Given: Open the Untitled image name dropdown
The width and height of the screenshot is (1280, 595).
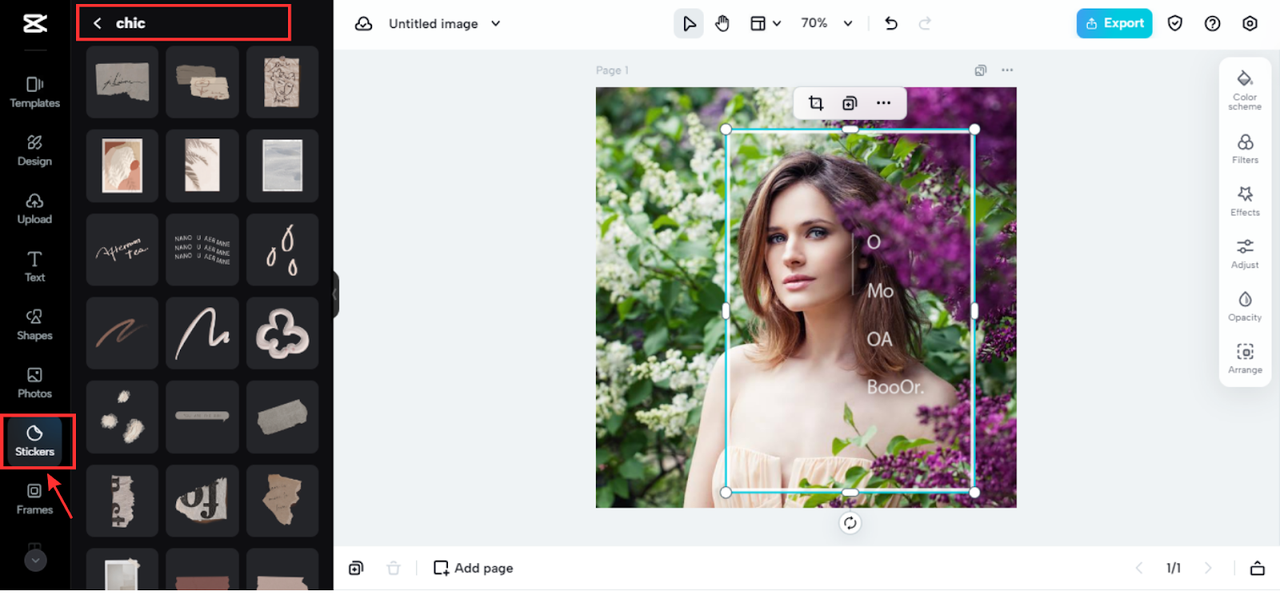Looking at the screenshot, I should (445, 23).
